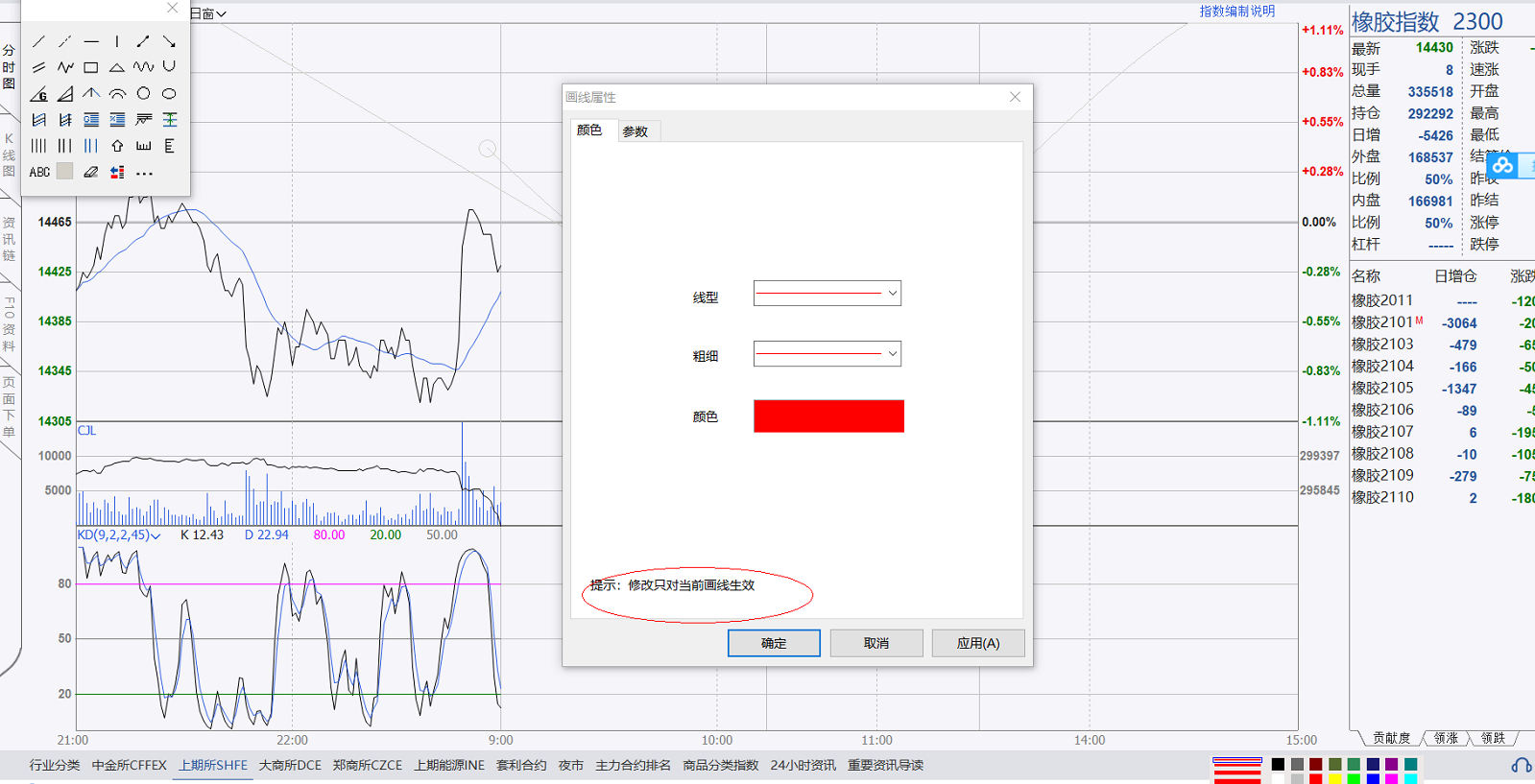Screen dimensions: 1535x784
Task: Open the 粗细 line thickness dropdown
Action: tap(827, 354)
